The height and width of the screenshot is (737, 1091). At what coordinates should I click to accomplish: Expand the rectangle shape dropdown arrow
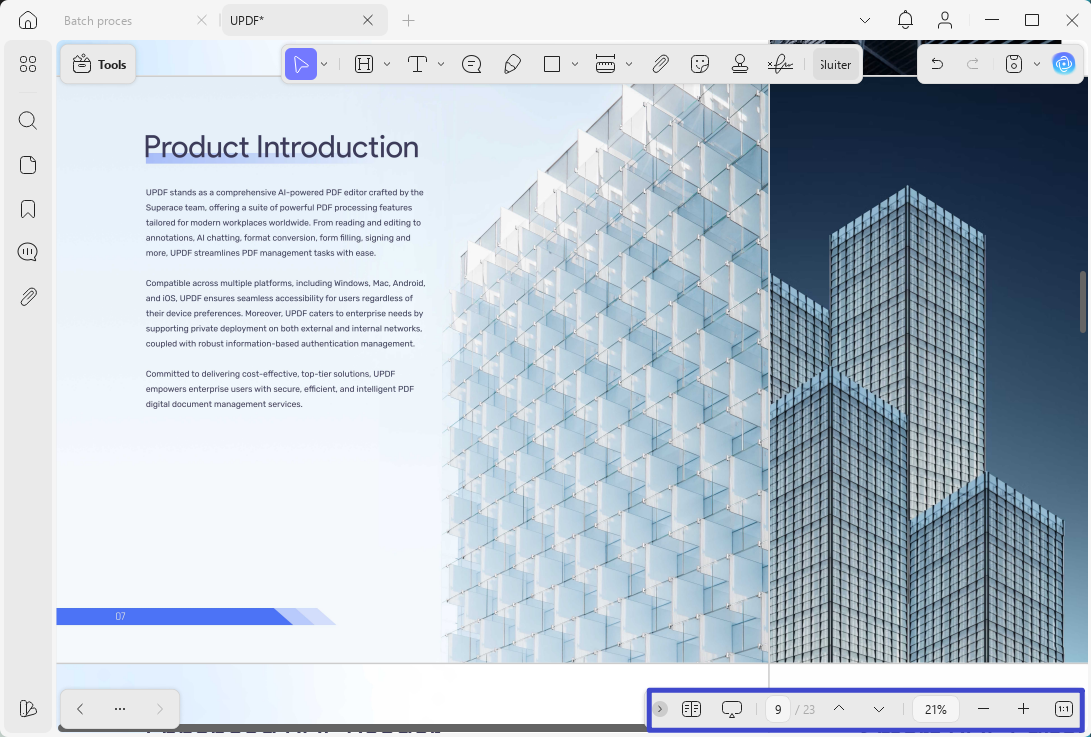pos(575,65)
